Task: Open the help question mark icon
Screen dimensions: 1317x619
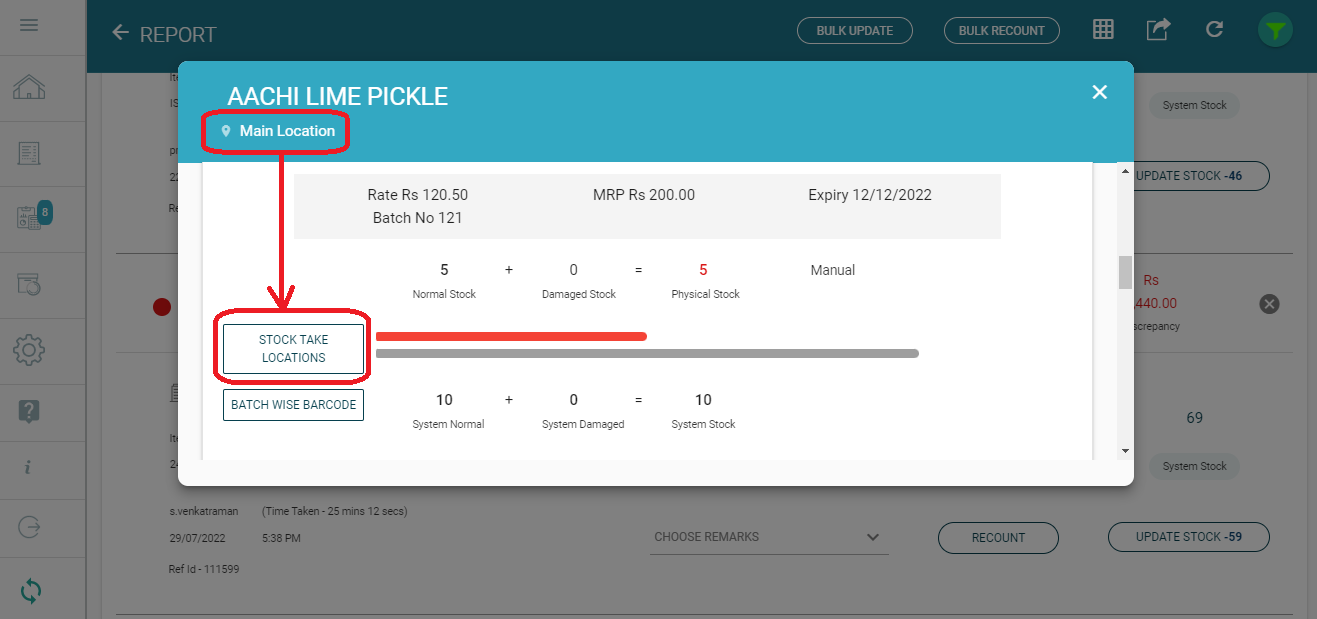Action: (x=29, y=410)
